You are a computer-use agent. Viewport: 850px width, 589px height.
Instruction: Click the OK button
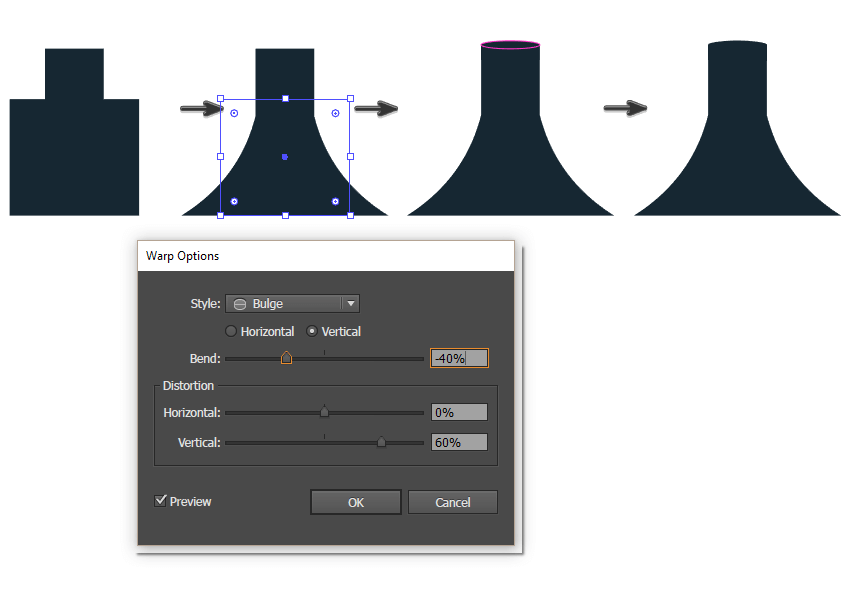coord(355,501)
